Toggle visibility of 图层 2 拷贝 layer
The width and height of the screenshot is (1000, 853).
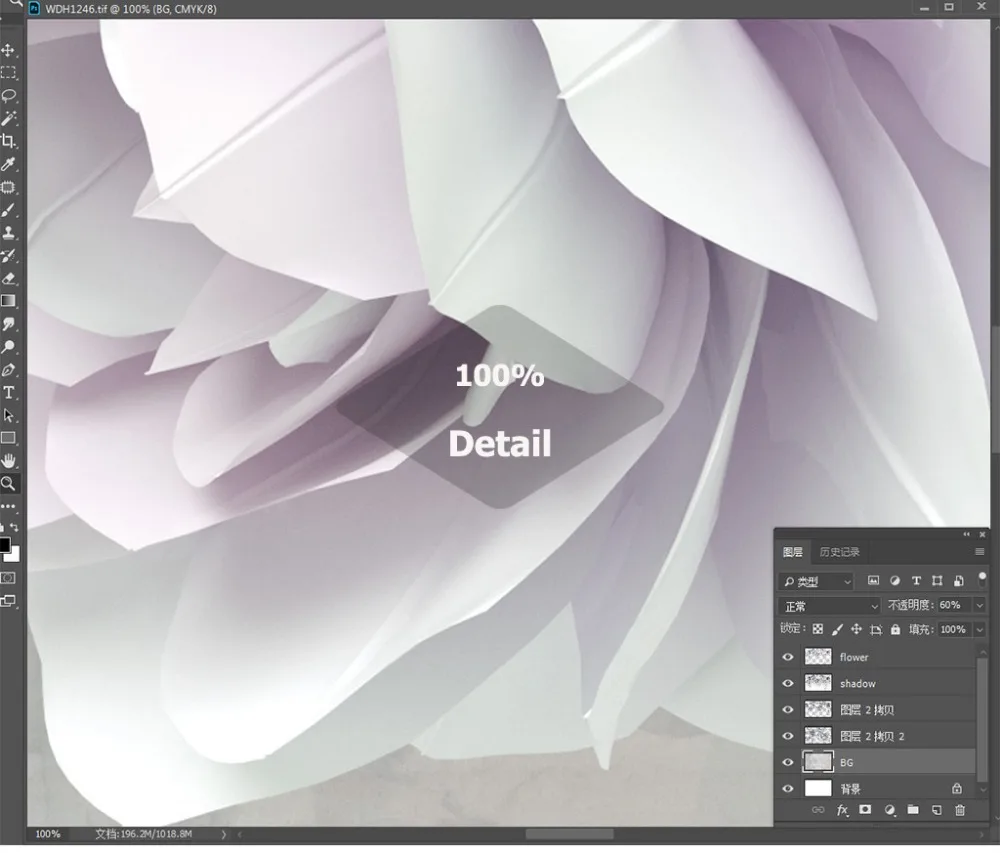pyautogui.click(x=788, y=710)
